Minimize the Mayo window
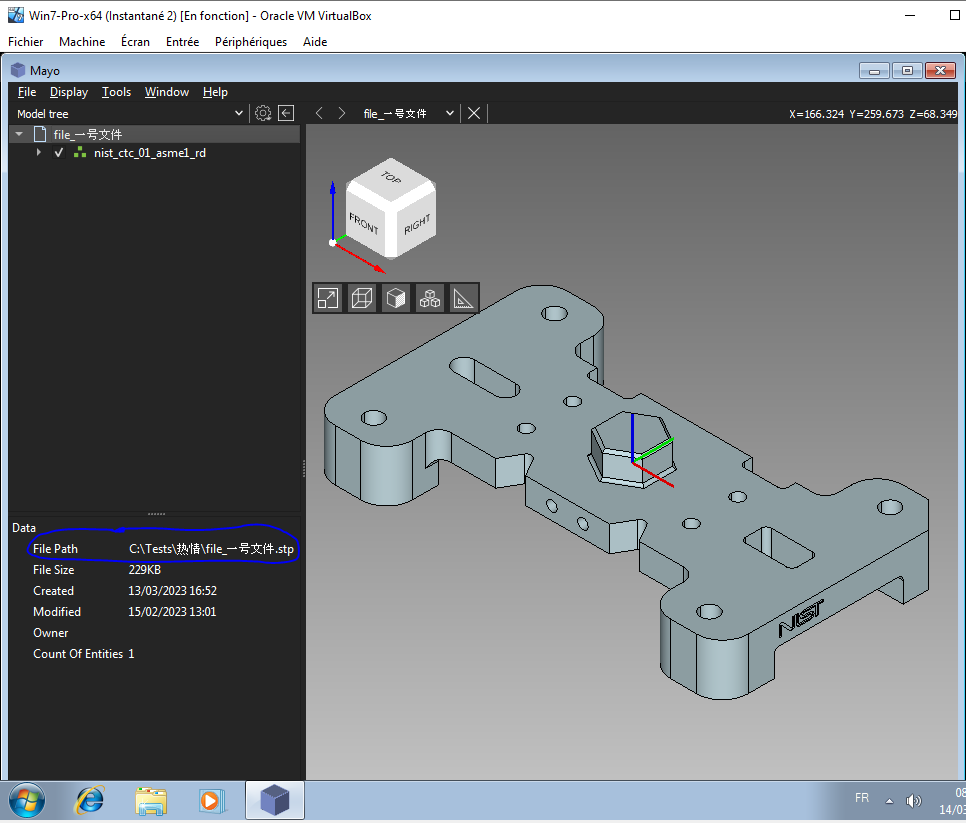966x823 pixels. click(x=874, y=71)
